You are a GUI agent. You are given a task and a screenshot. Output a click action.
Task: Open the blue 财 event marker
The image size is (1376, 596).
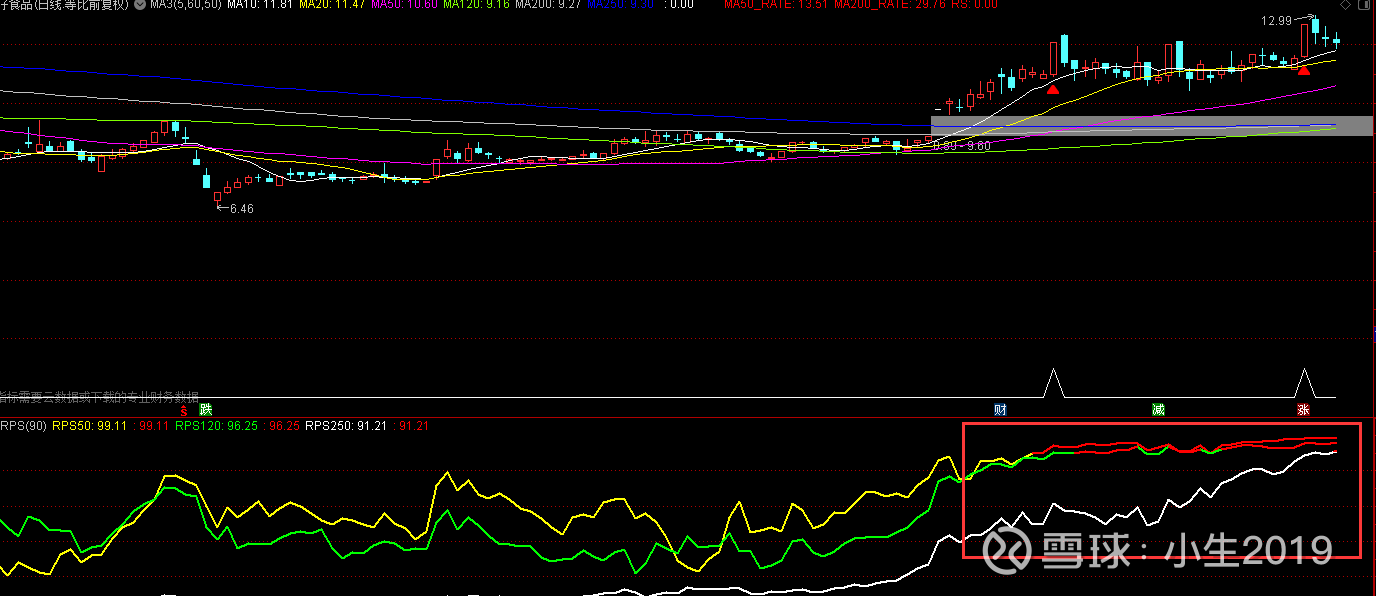point(1000,409)
